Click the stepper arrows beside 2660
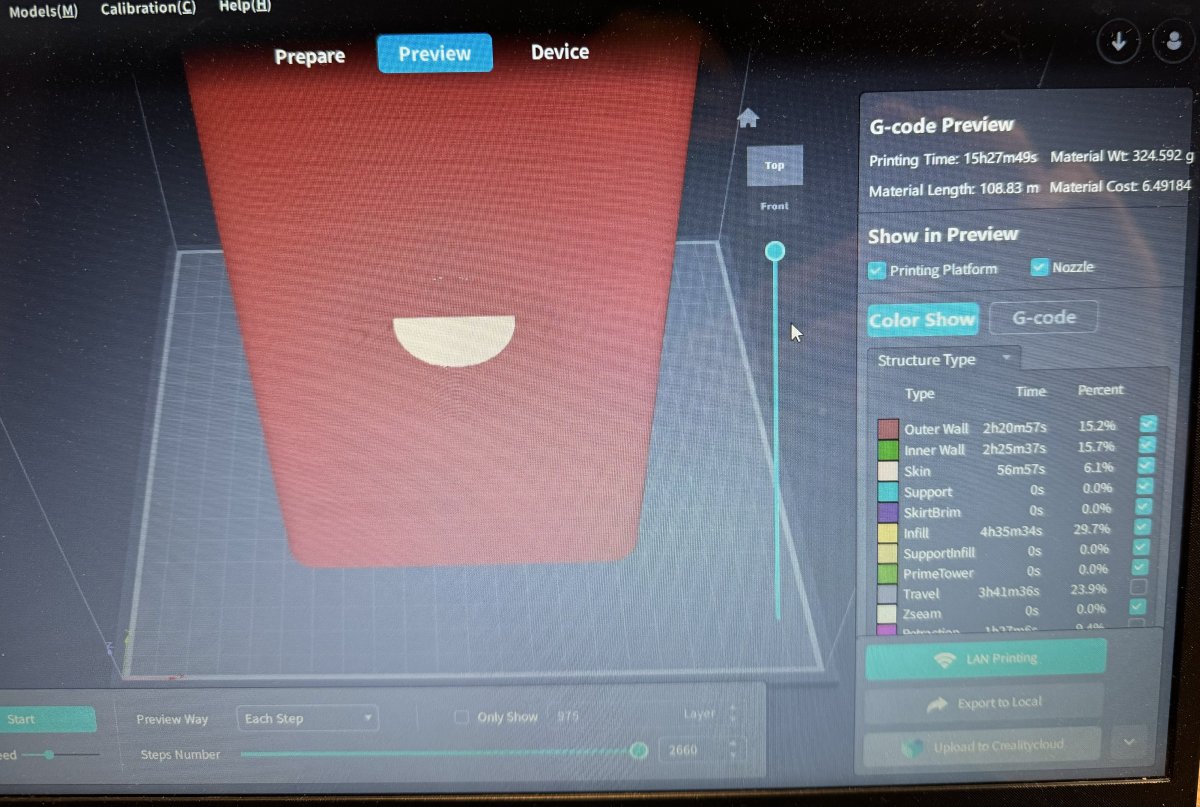Screen dimensions: 1200x807 [733, 749]
